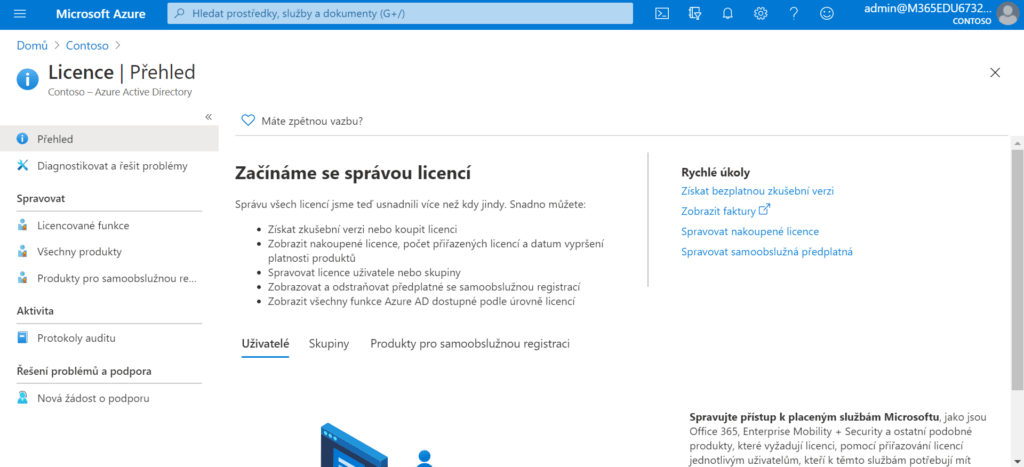The height and width of the screenshot is (467, 1024).
Task: Click the Rychlé úkoly heading
Action: 715,172
